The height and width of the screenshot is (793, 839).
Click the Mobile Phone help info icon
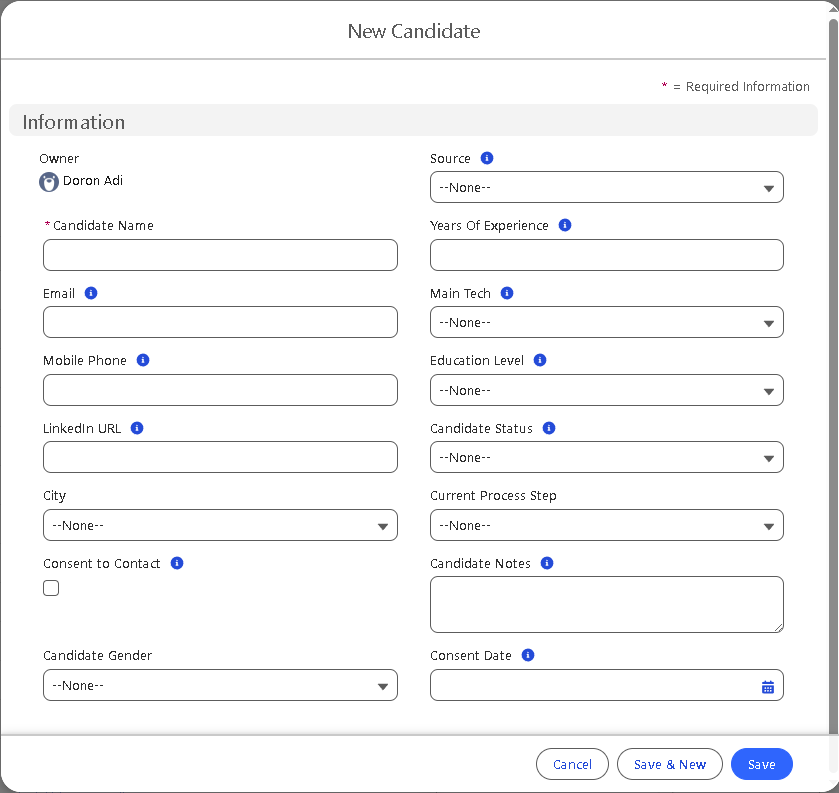point(143,360)
